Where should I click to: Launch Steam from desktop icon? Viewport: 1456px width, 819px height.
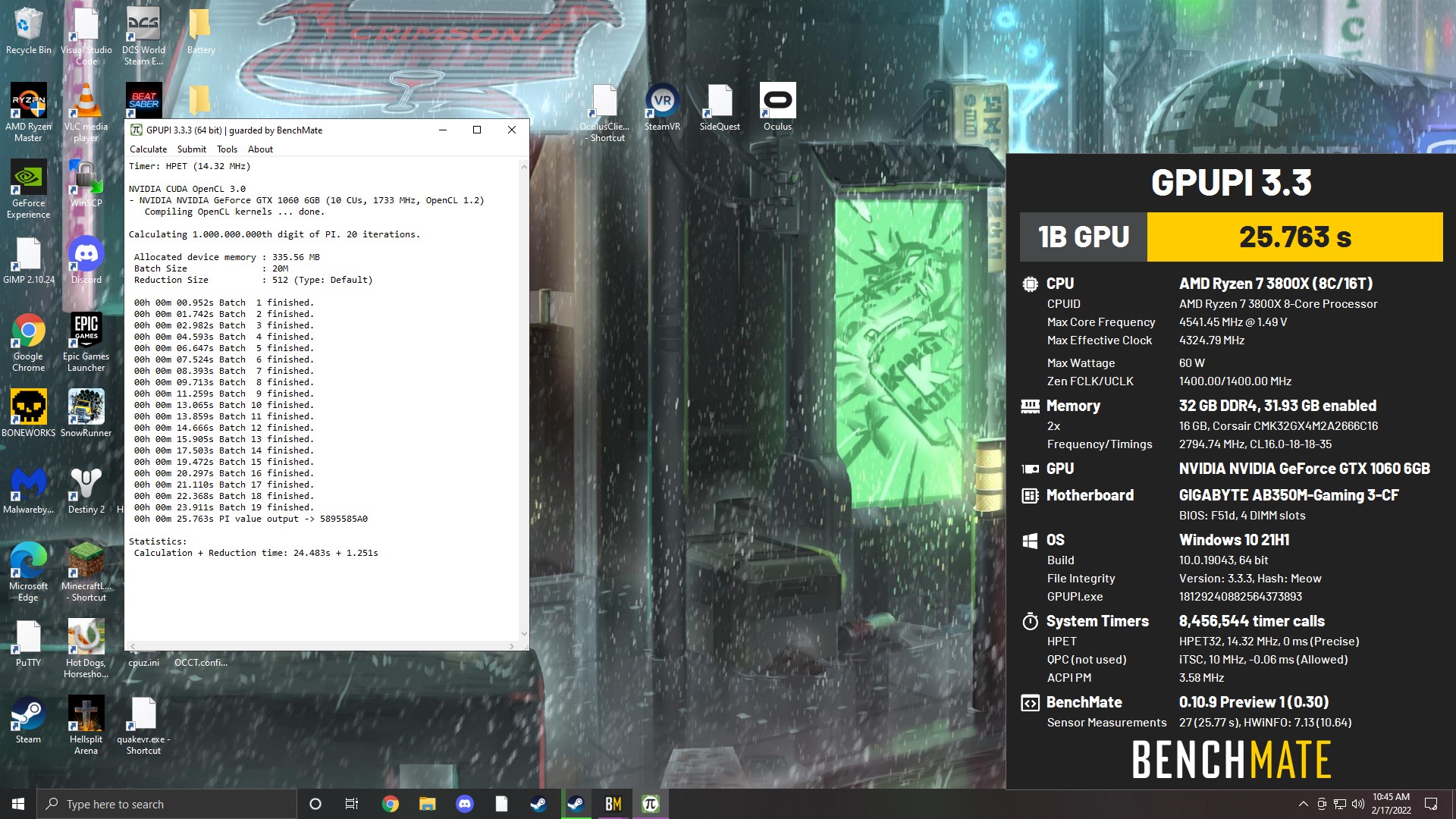pyautogui.click(x=28, y=719)
